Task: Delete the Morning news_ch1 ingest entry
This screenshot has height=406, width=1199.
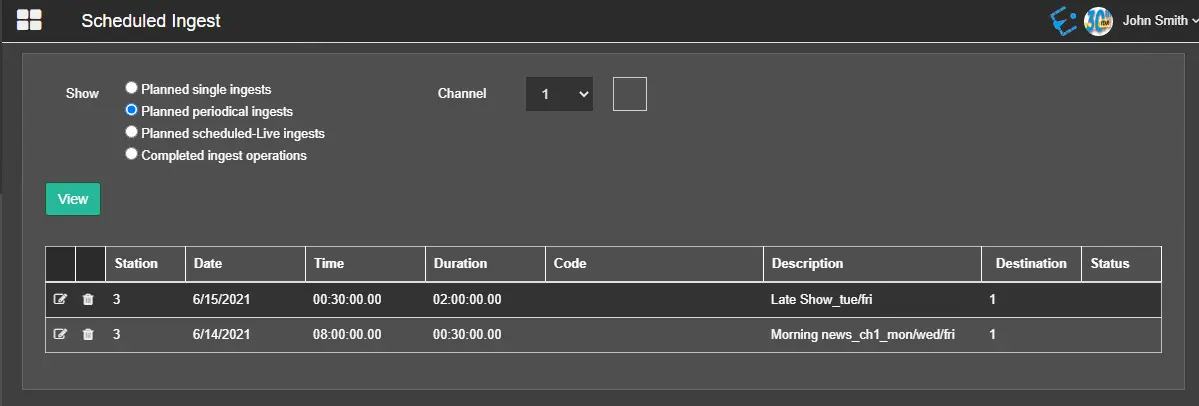Action: (88, 334)
